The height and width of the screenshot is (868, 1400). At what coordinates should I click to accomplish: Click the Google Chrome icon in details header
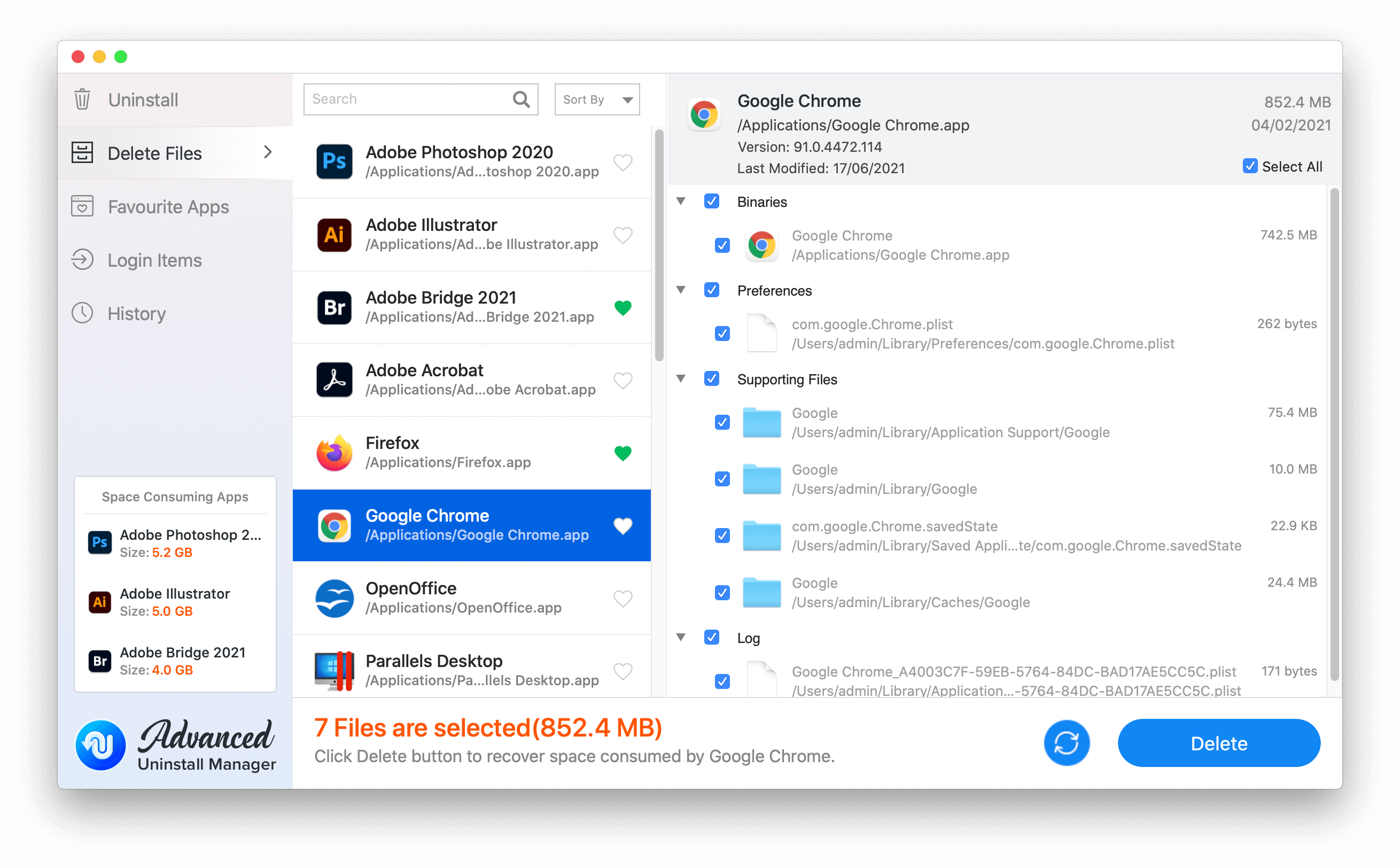704,114
